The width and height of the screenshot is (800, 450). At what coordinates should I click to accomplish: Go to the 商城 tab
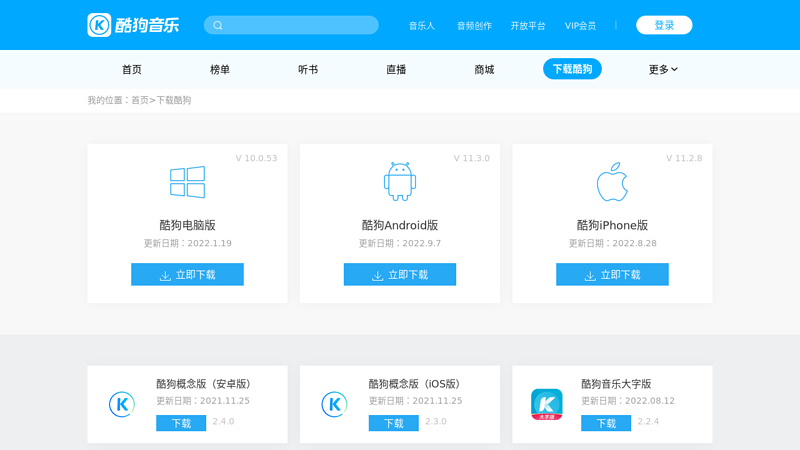[x=484, y=69]
